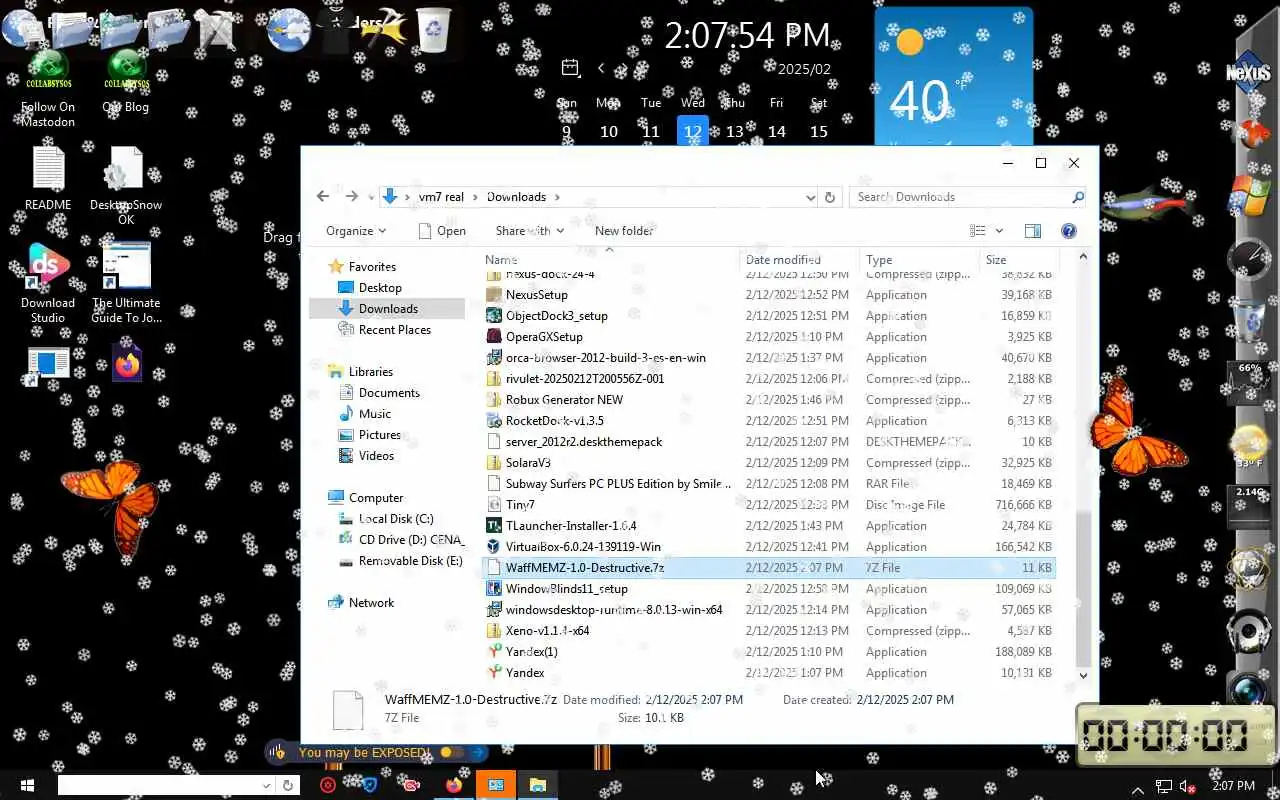Click the 66% CPU meter in dock

[1250, 381]
